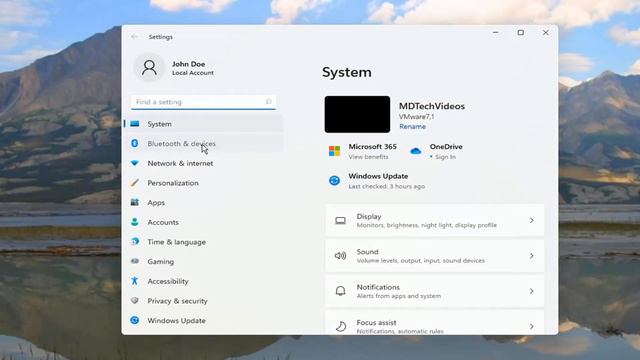Screen dimensions: 640x360
Task: Click the OneDrive cloud icon
Action: (416, 151)
